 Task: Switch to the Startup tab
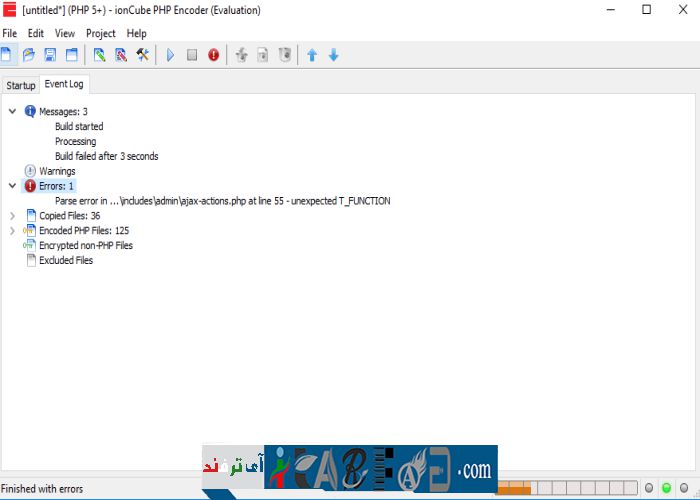coord(20,85)
